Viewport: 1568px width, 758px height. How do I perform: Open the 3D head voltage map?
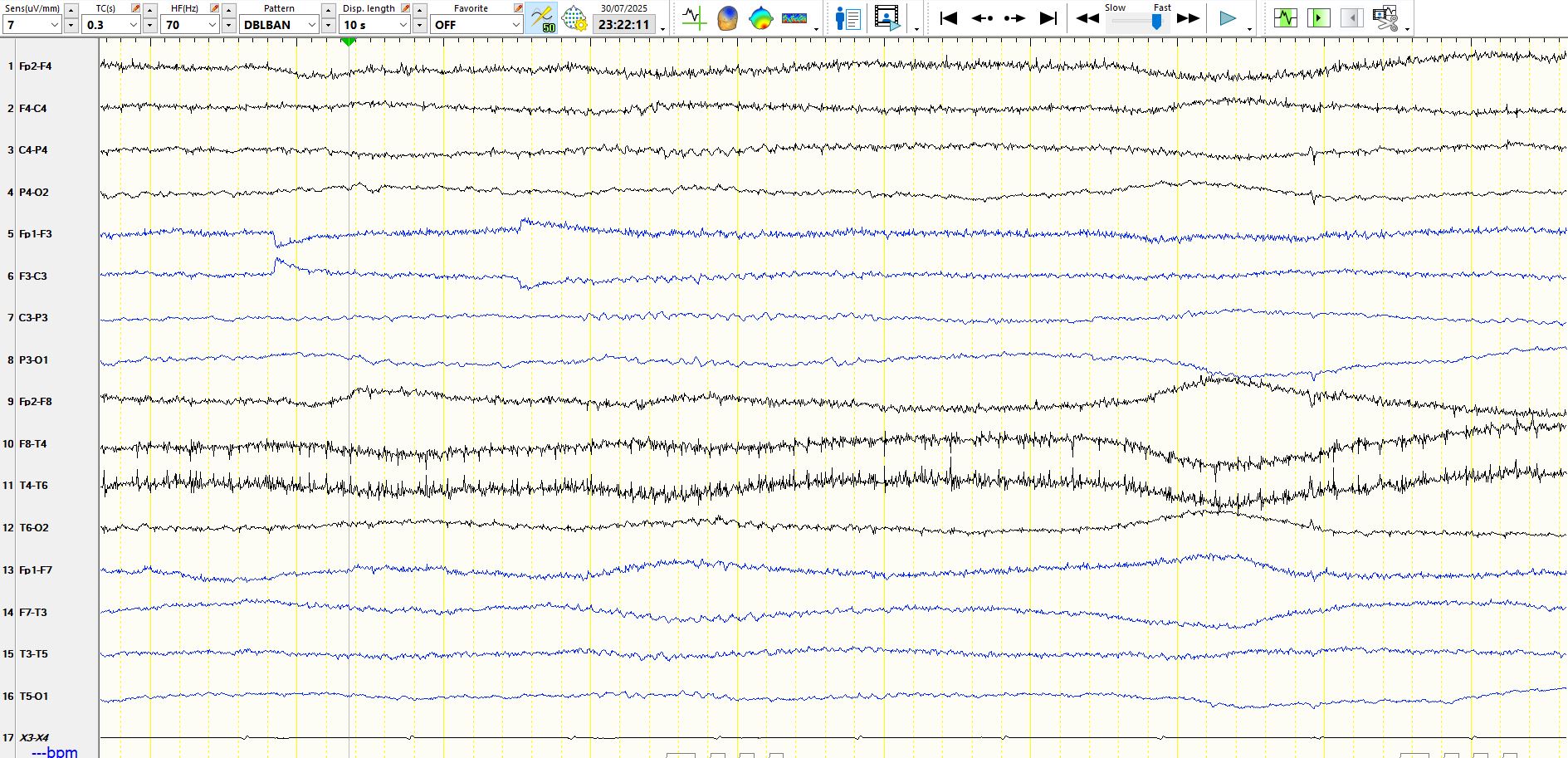pyautogui.click(x=727, y=17)
